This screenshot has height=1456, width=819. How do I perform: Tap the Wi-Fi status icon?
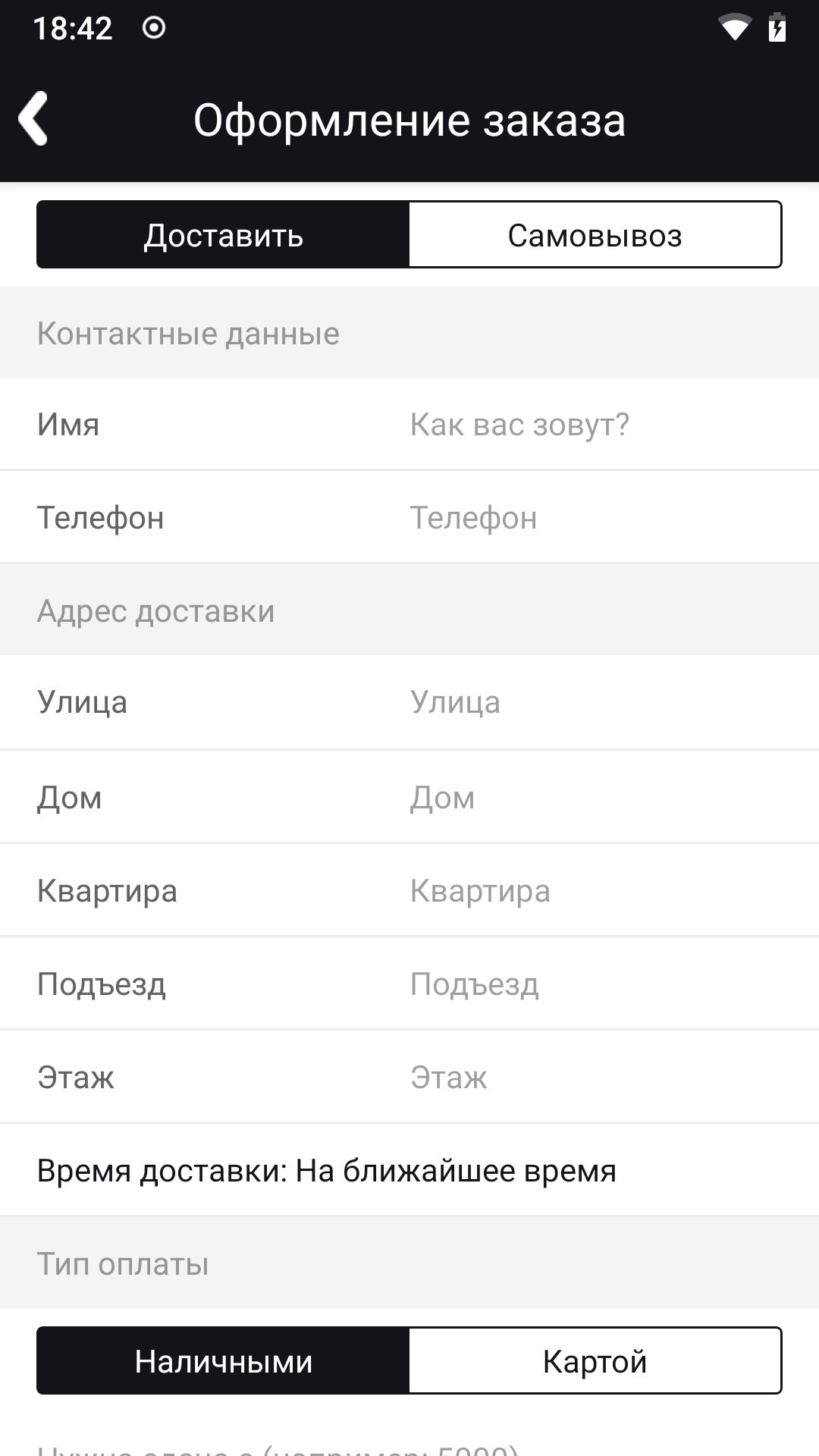[x=733, y=28]
